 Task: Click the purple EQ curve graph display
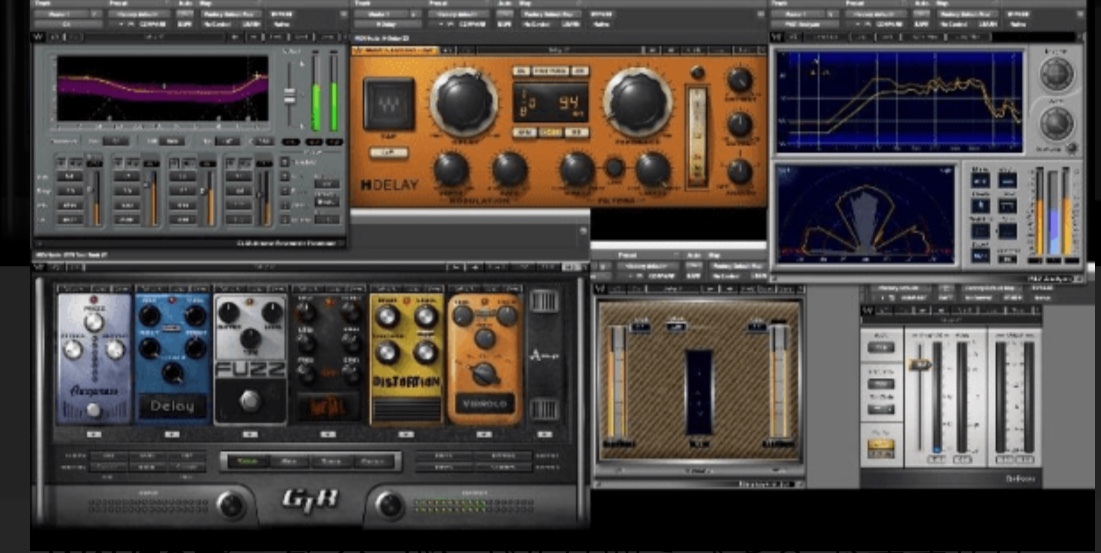(162, 88)
